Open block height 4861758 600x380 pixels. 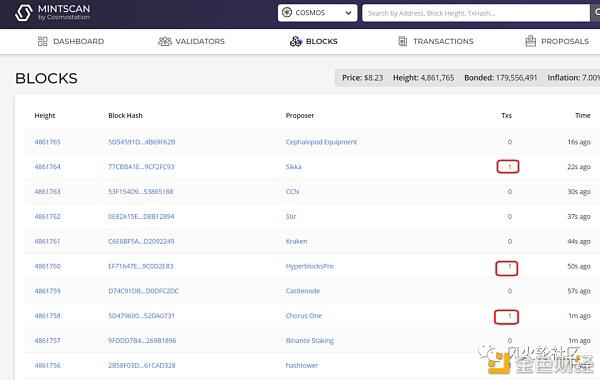point(47,316)
